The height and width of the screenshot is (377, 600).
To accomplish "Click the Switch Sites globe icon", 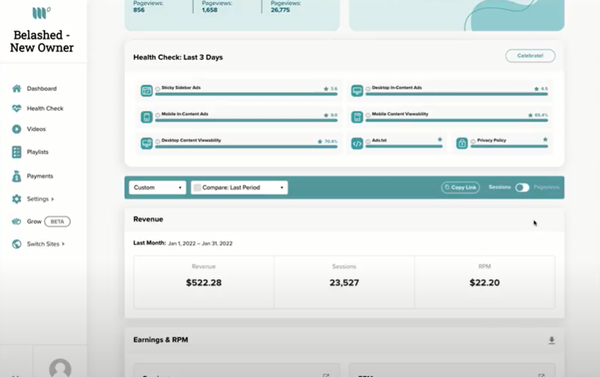I will (x=16, y=244).
